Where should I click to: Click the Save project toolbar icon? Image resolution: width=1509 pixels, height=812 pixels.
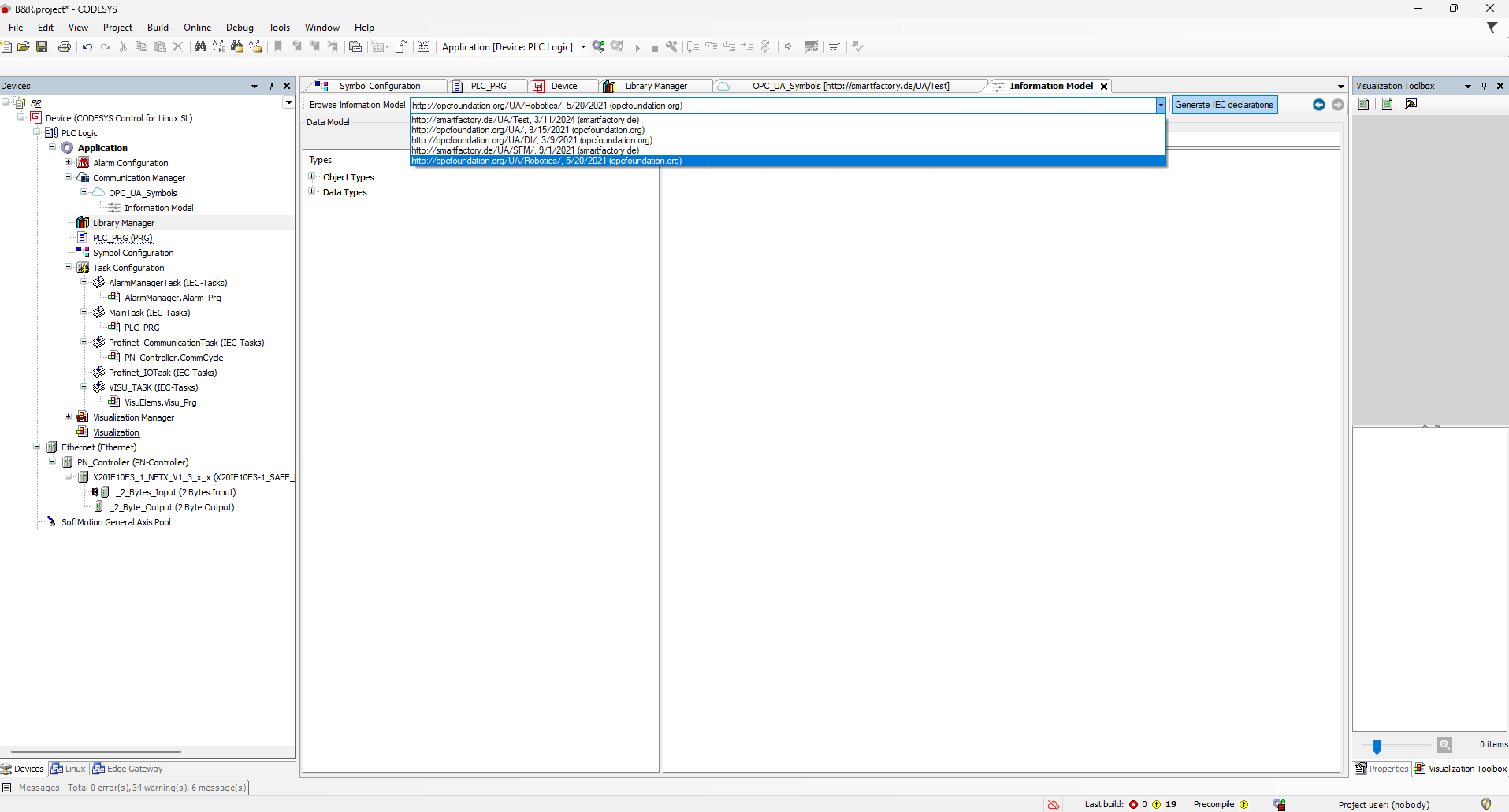[42, 47]
